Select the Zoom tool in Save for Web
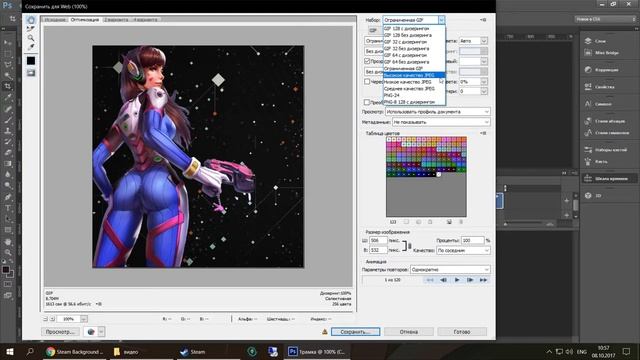Image resolution: width=640 pixels, height=360 pixels. point(31,38)
